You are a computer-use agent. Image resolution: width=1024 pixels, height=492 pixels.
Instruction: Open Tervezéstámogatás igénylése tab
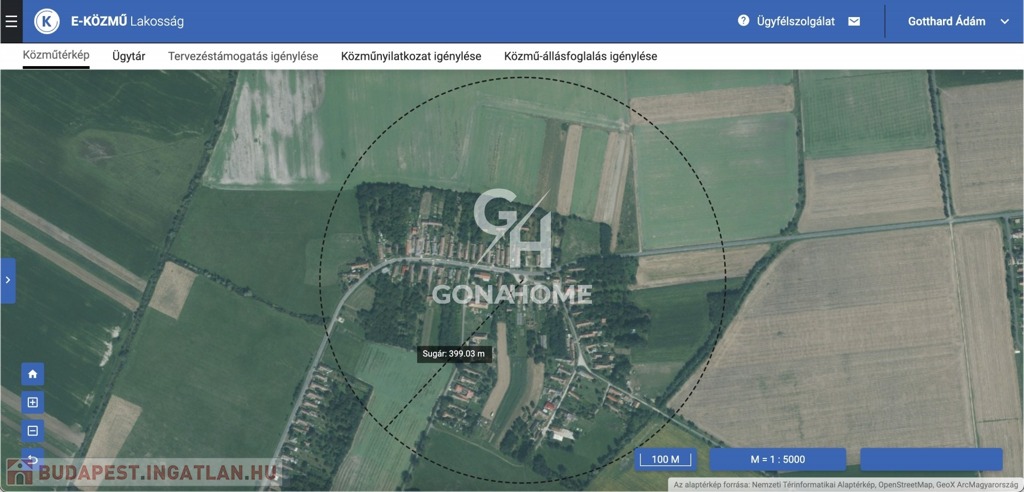coord(243,56)
